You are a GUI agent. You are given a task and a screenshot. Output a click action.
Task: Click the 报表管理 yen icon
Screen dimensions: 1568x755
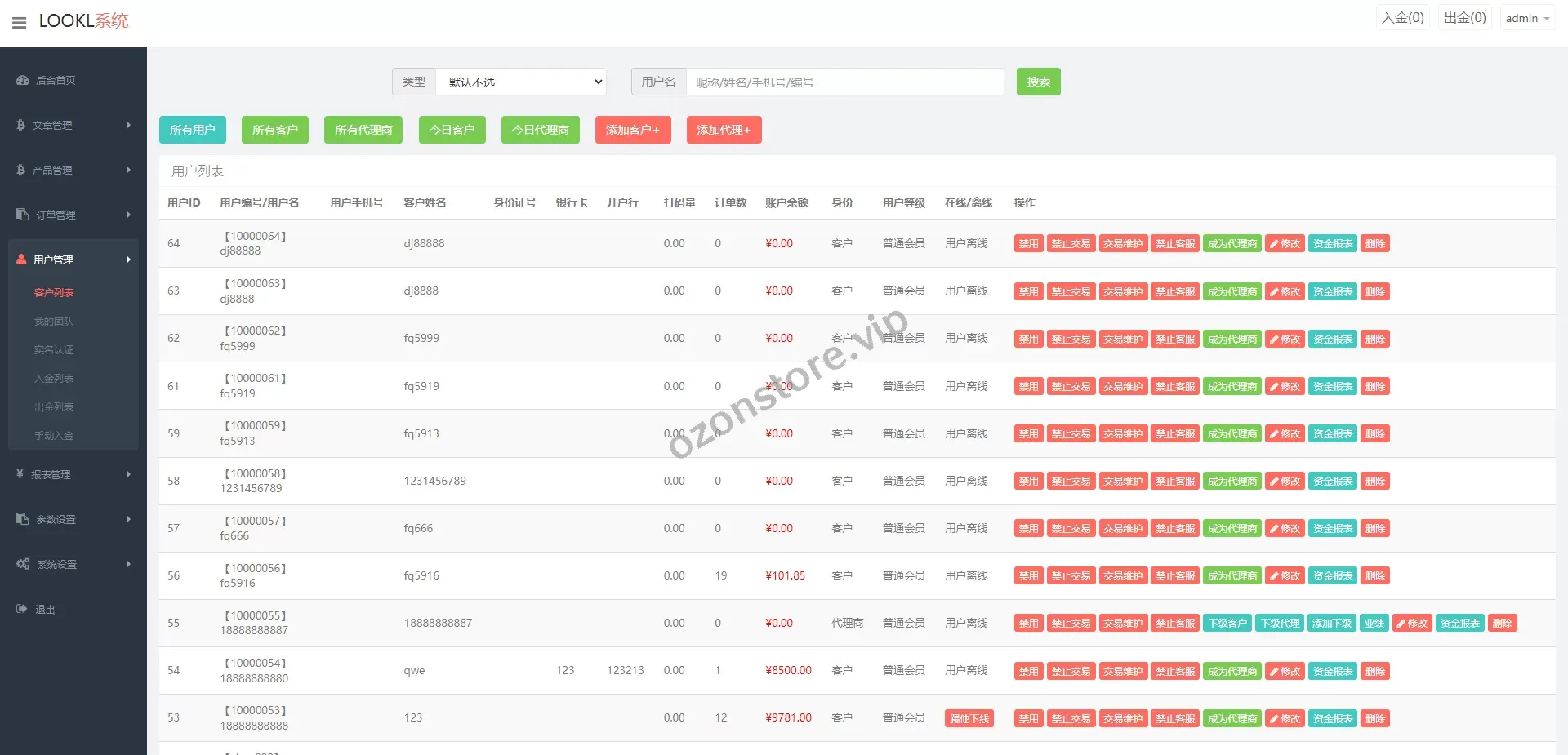(x=20, y=474)
